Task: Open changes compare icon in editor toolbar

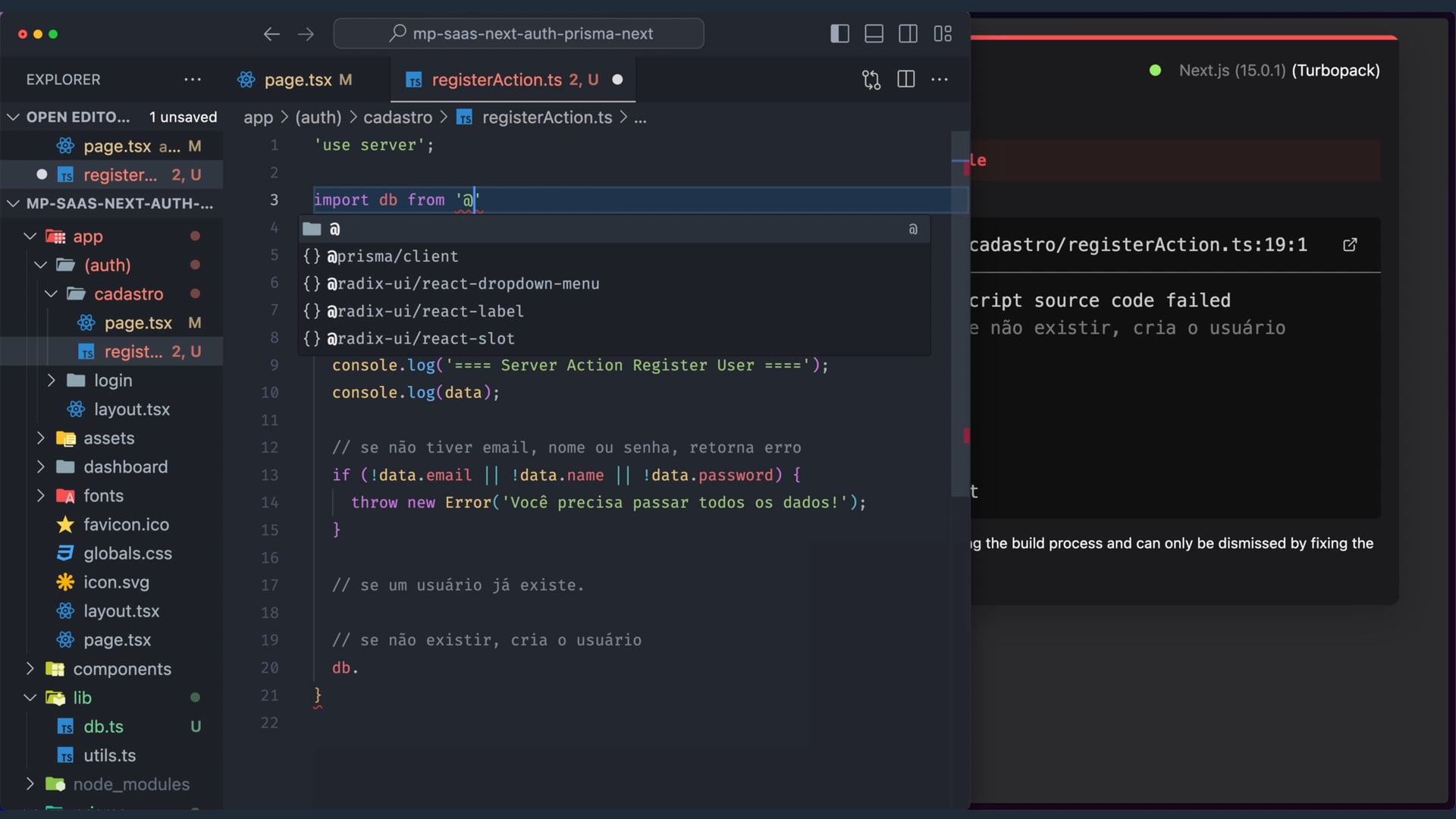Action: 871,80
